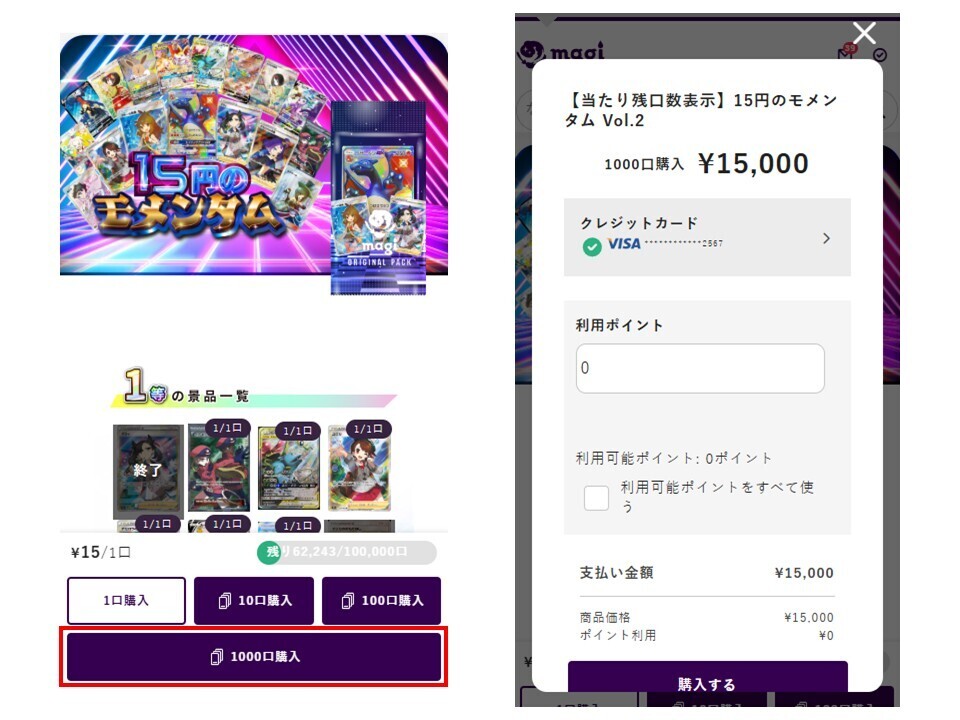
Task: Open the notifications icon with red badge
Action: pos(847,53)
